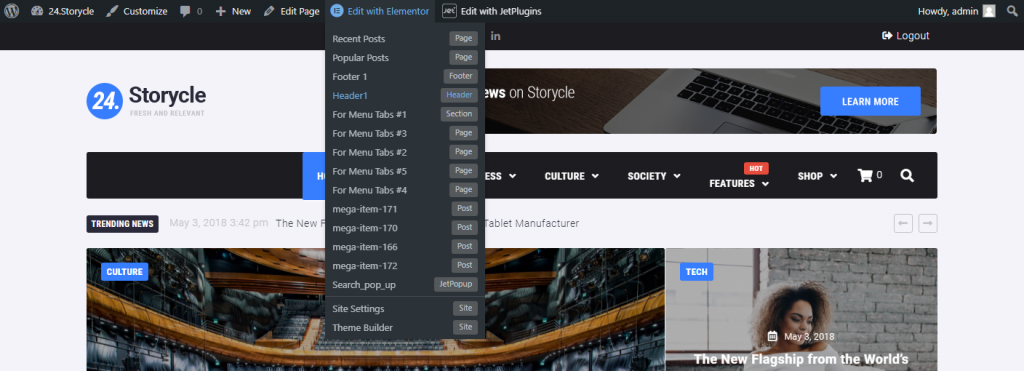
Task: Click the LinkedIn social icon
Action: (x=496, y=36)
